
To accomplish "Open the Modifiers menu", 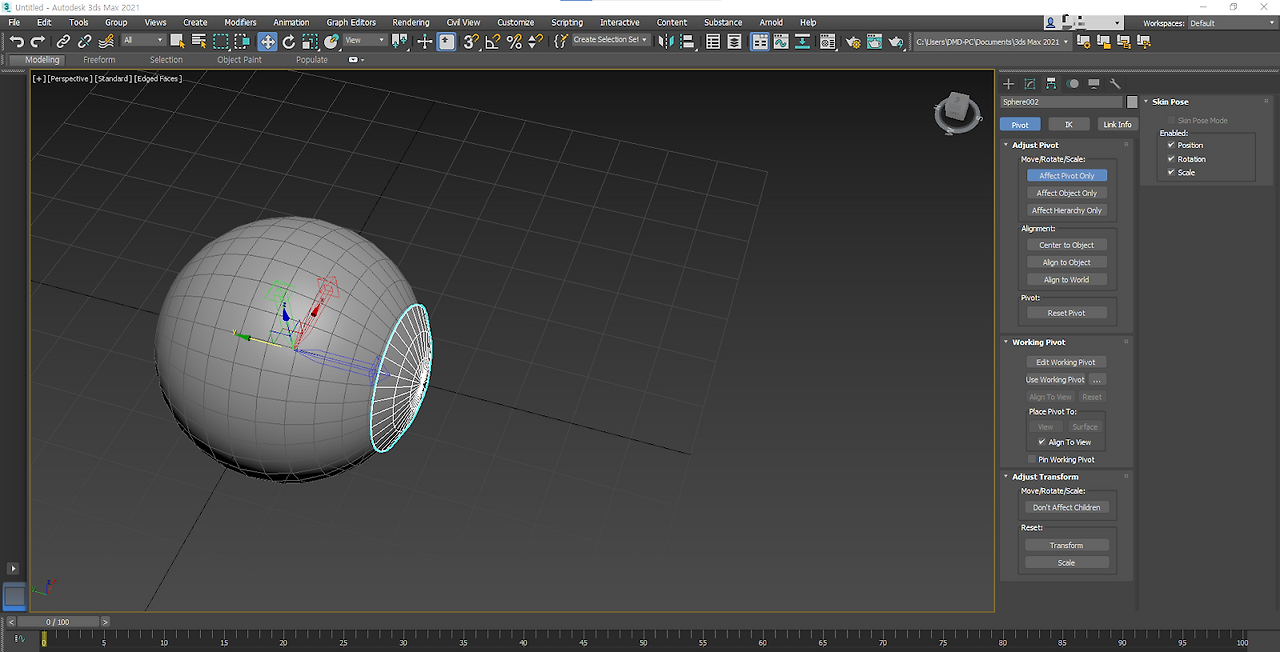I will [x=240, y=22].
